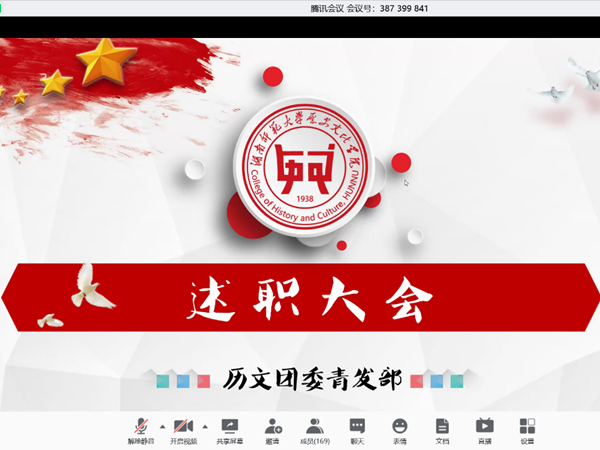This screenshot has width=600, height=450.
Task: Open the Documents (文档) icon
Action: tap(442, 429)
